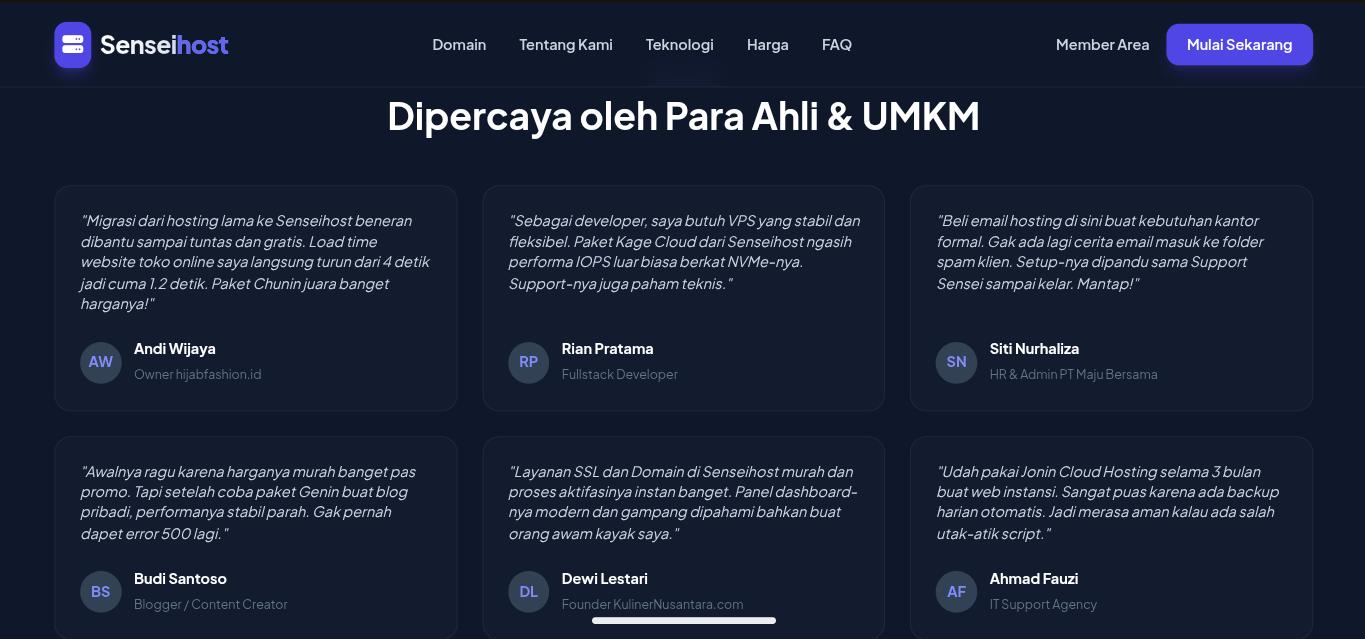Select Andi Wijaya's testimonial card
Viewport: 1365px width, 639px height.
256,298
